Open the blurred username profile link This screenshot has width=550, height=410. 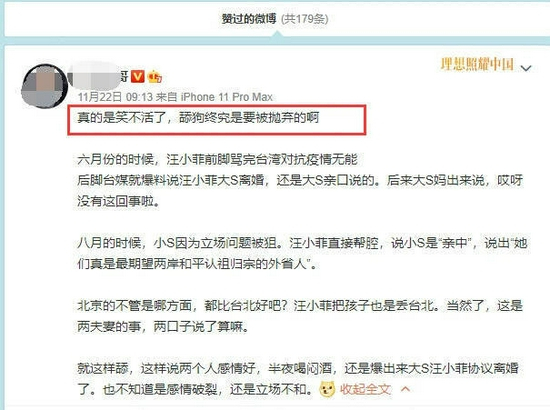pyautogui.click(x=98, y=76)
